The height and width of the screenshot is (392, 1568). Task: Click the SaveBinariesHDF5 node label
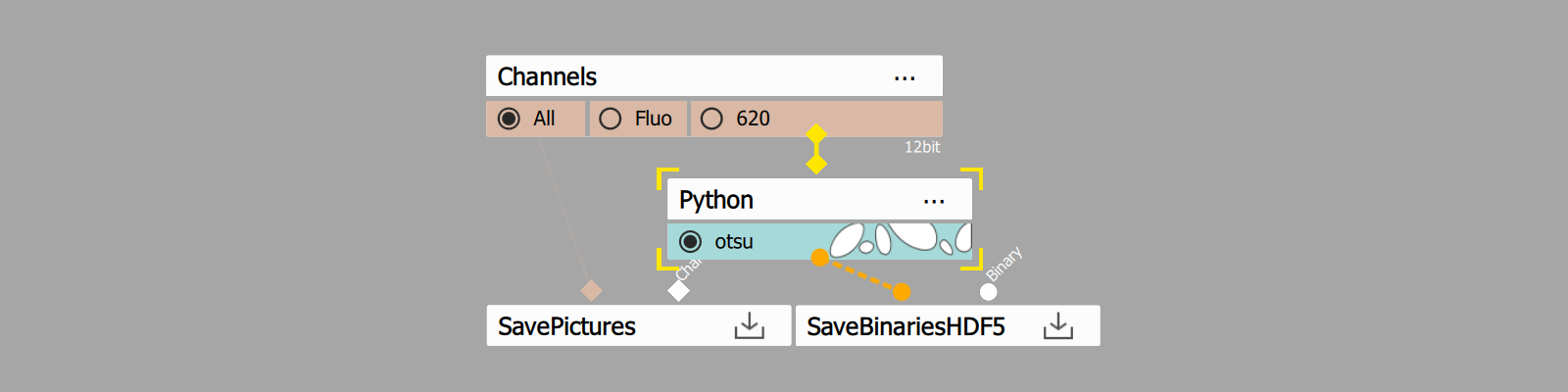pyautogui.click(x=906, y=326)
